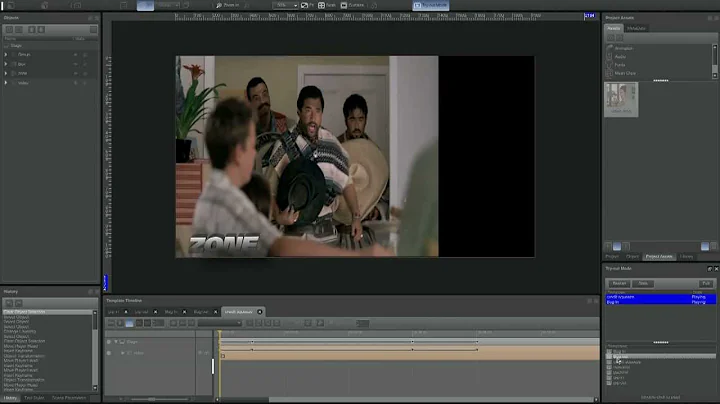Image resolution: width=720 pixels, height=404 pixels.
Task: Select the Animation assets folder
Action: (624, 48)
